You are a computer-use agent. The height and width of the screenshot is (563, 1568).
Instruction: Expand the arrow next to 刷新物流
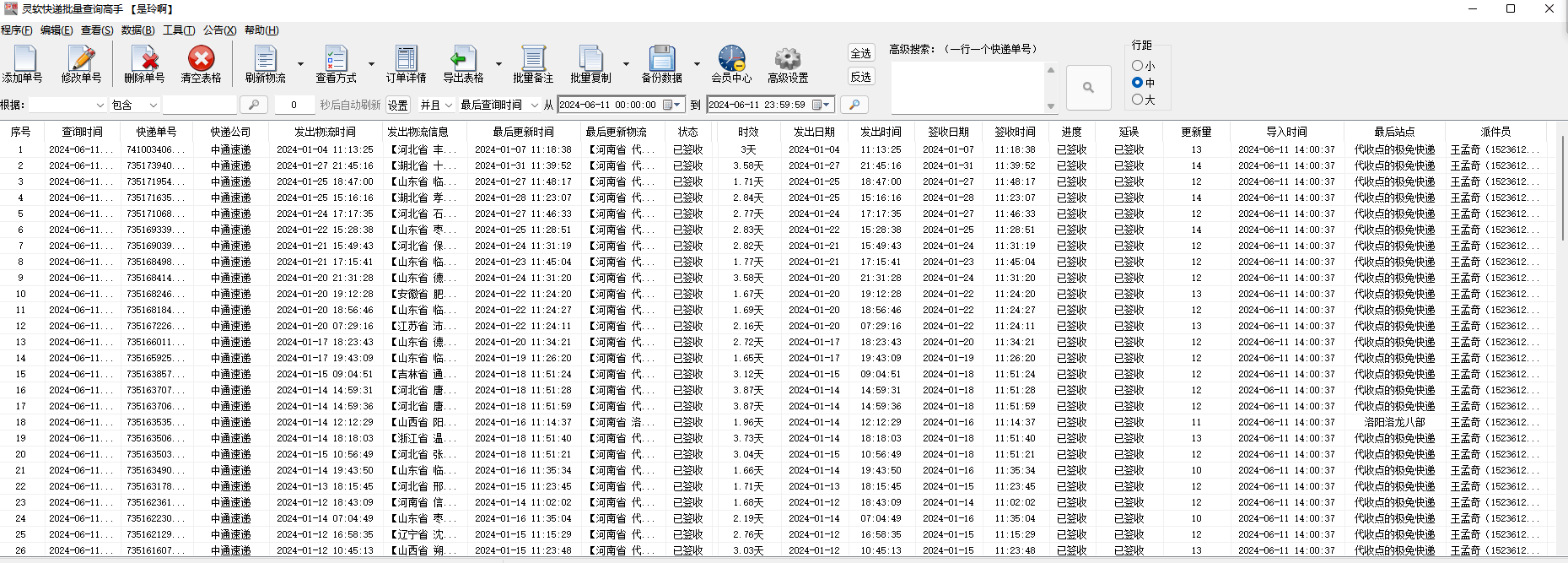(x=300, y=64)
